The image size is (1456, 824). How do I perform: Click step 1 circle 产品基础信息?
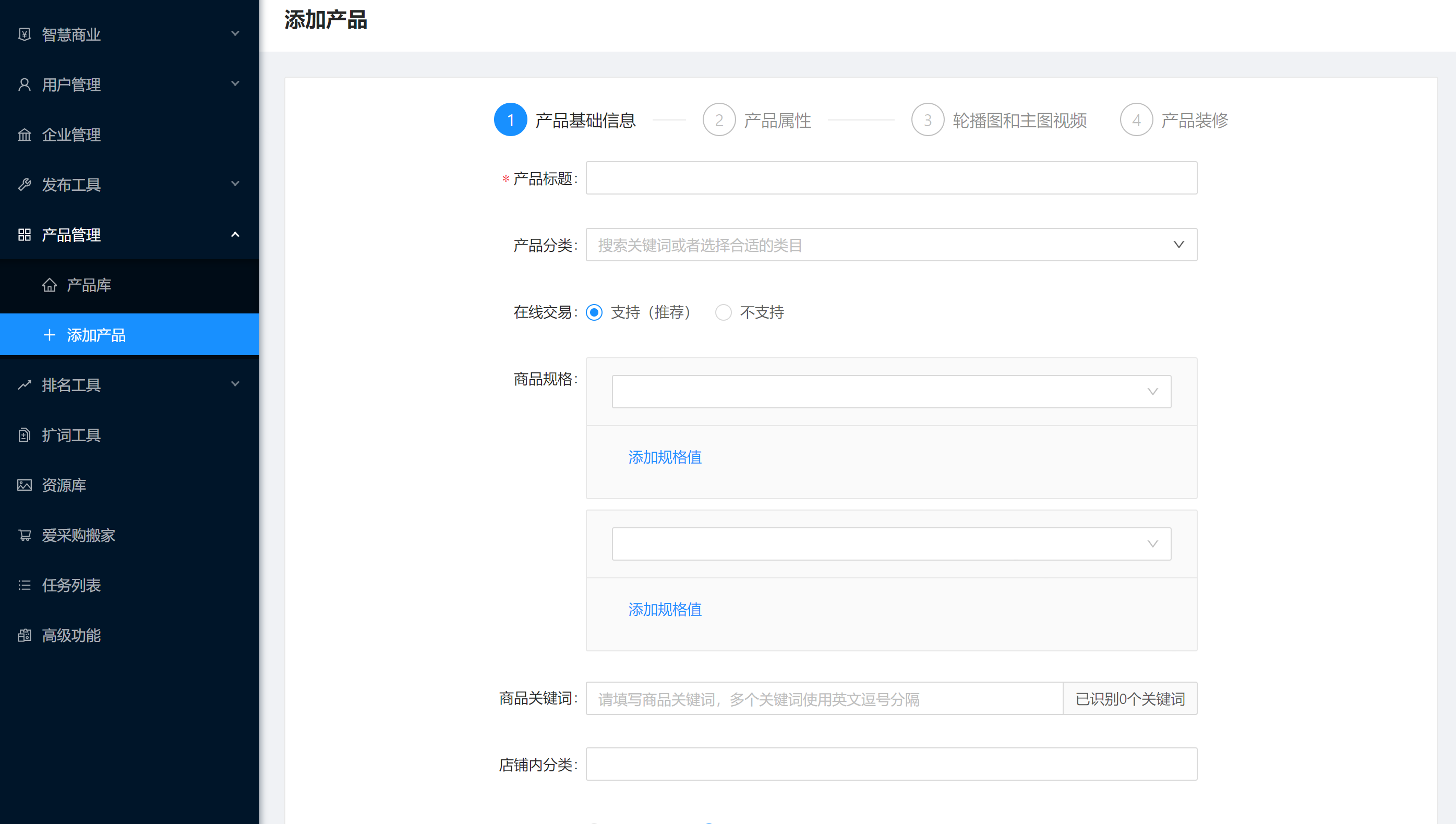(511, 120)
